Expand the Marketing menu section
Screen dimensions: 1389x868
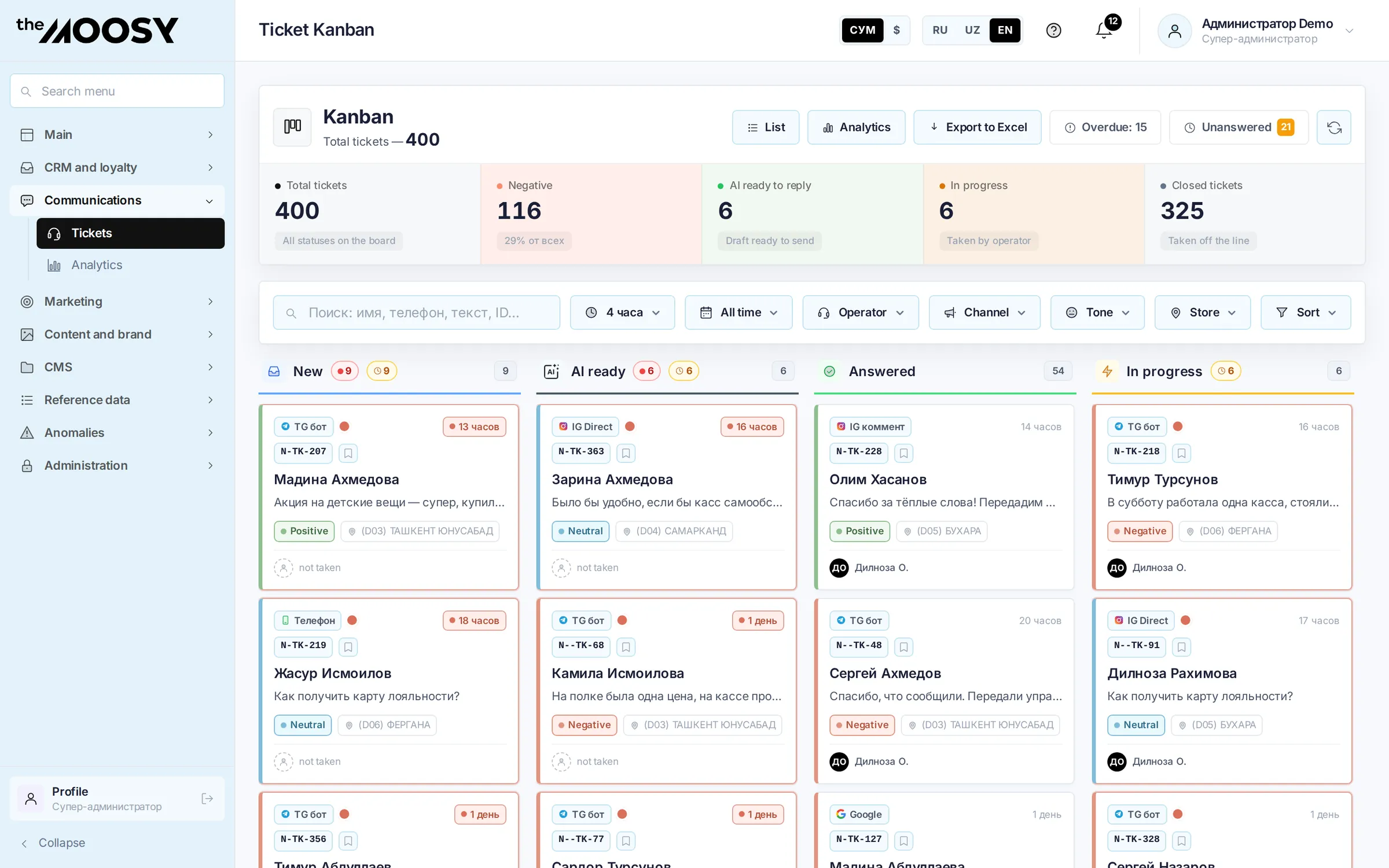coord(117,301)
